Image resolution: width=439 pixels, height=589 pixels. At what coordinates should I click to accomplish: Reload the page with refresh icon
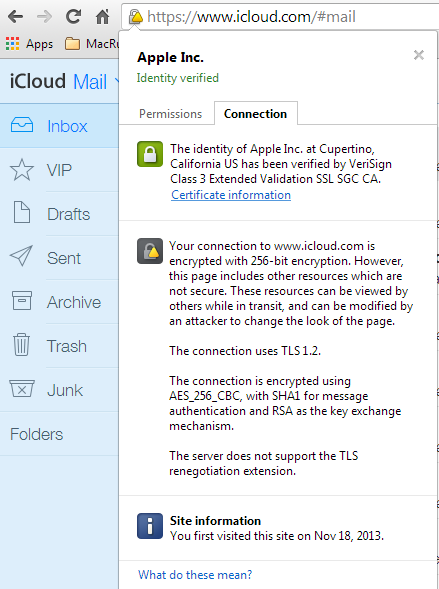pos(73,17)
